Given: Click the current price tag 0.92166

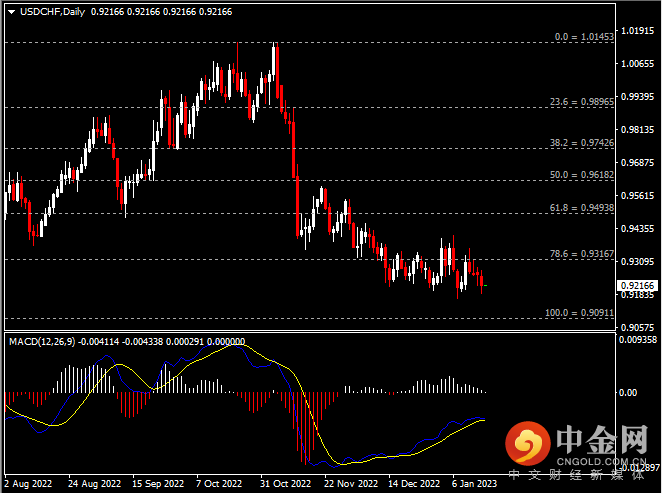Looking at the screenshot, I should tap(637, 284).
